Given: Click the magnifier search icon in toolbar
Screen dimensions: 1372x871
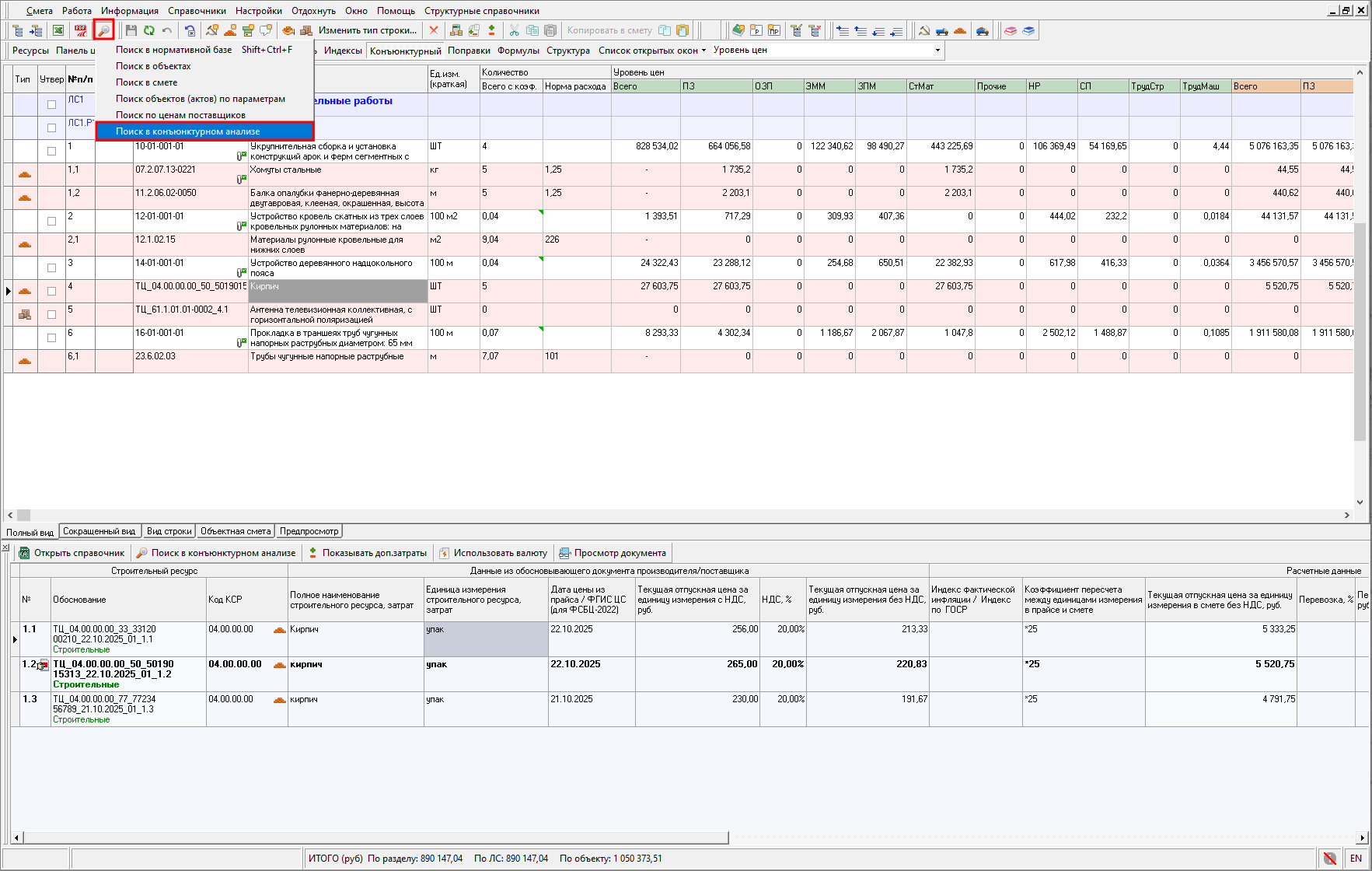Looking at the screenshot, I should pos(103,30).
